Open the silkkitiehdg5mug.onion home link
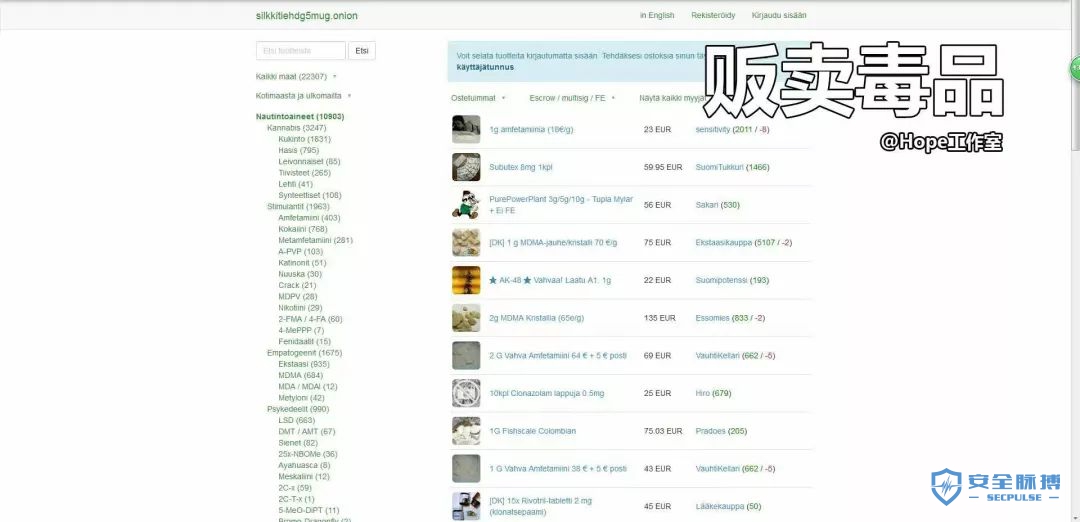This screenshot has width=1080, height=522. (307, 16)
